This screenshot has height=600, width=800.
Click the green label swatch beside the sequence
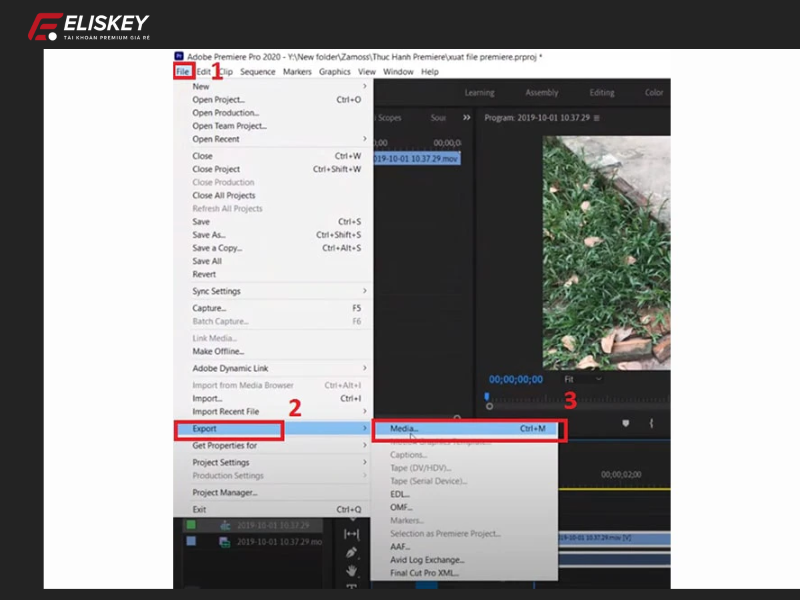click(190, 525)
